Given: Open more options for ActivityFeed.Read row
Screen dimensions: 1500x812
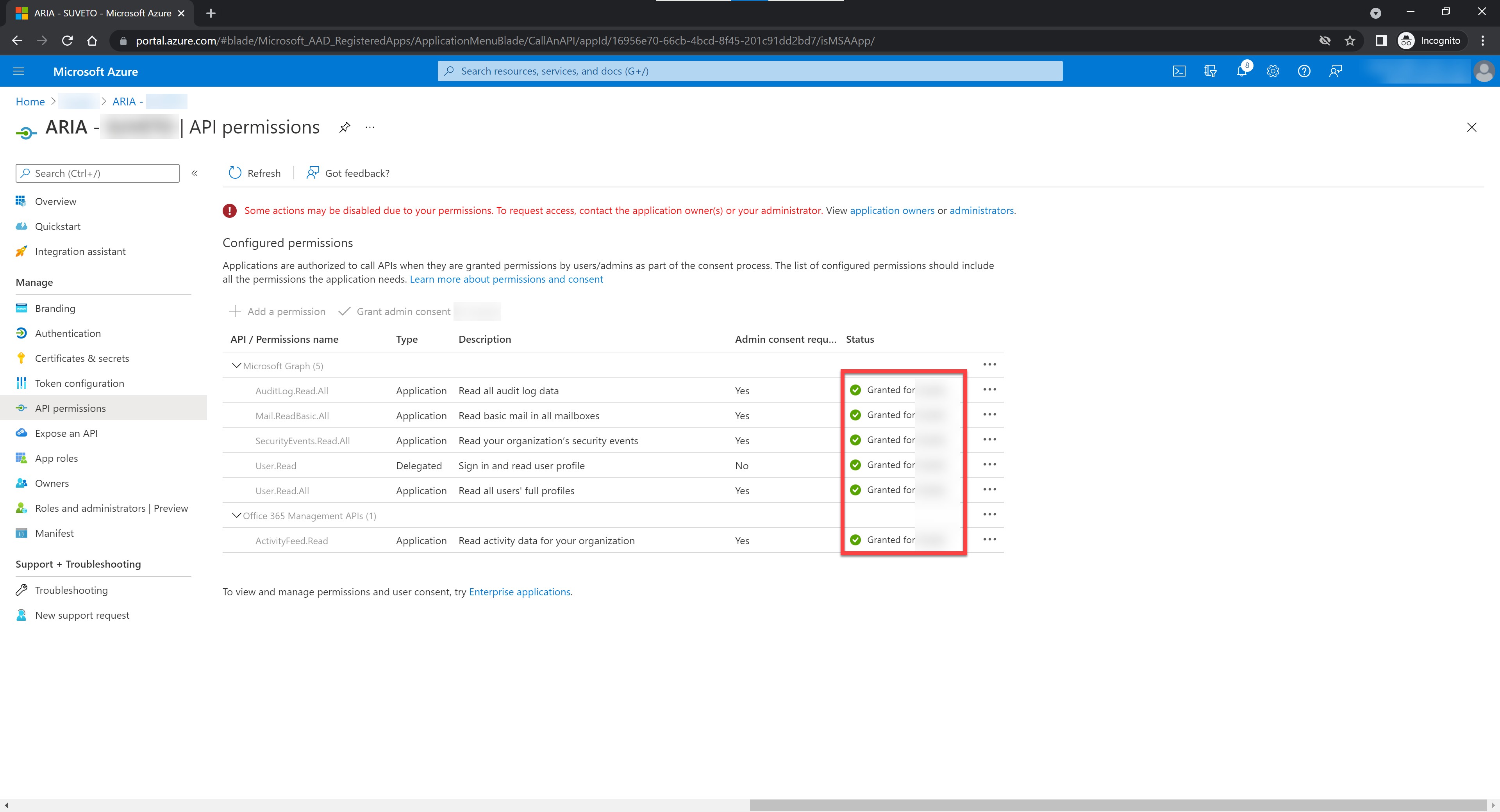Looking at the screenshot, I should pos(989,540).
